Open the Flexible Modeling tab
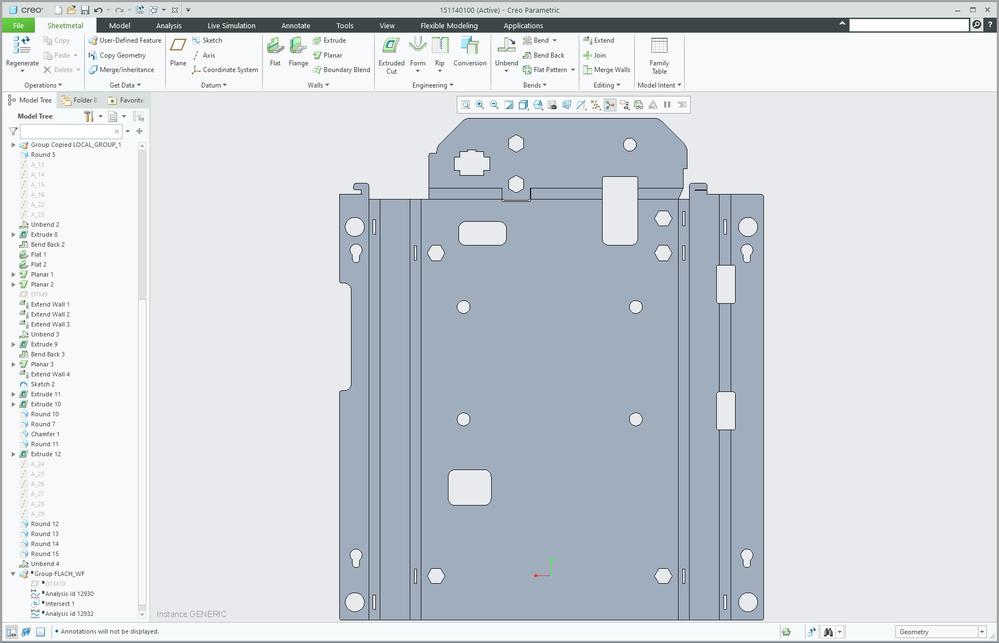 448,25
